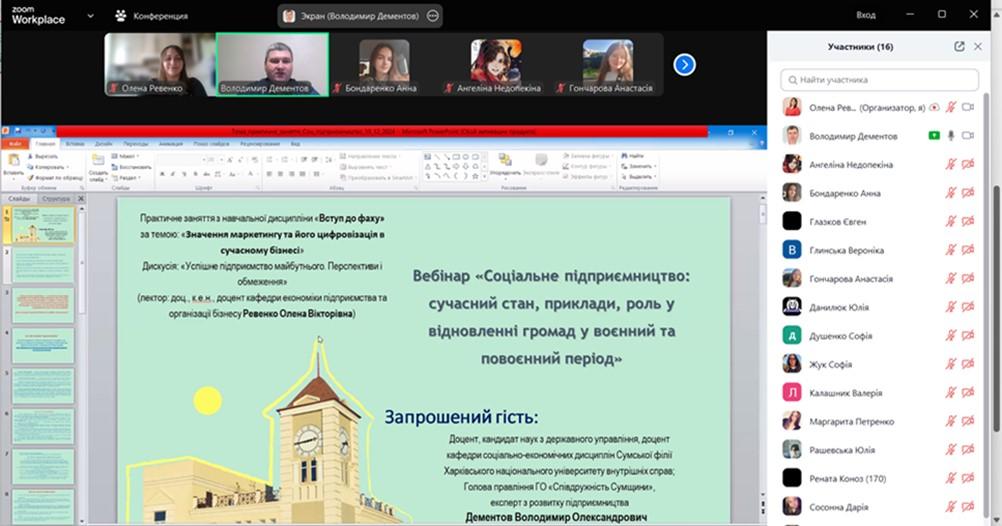
Task: Click the Найти участника search field
Action: [x=879, y=79]
